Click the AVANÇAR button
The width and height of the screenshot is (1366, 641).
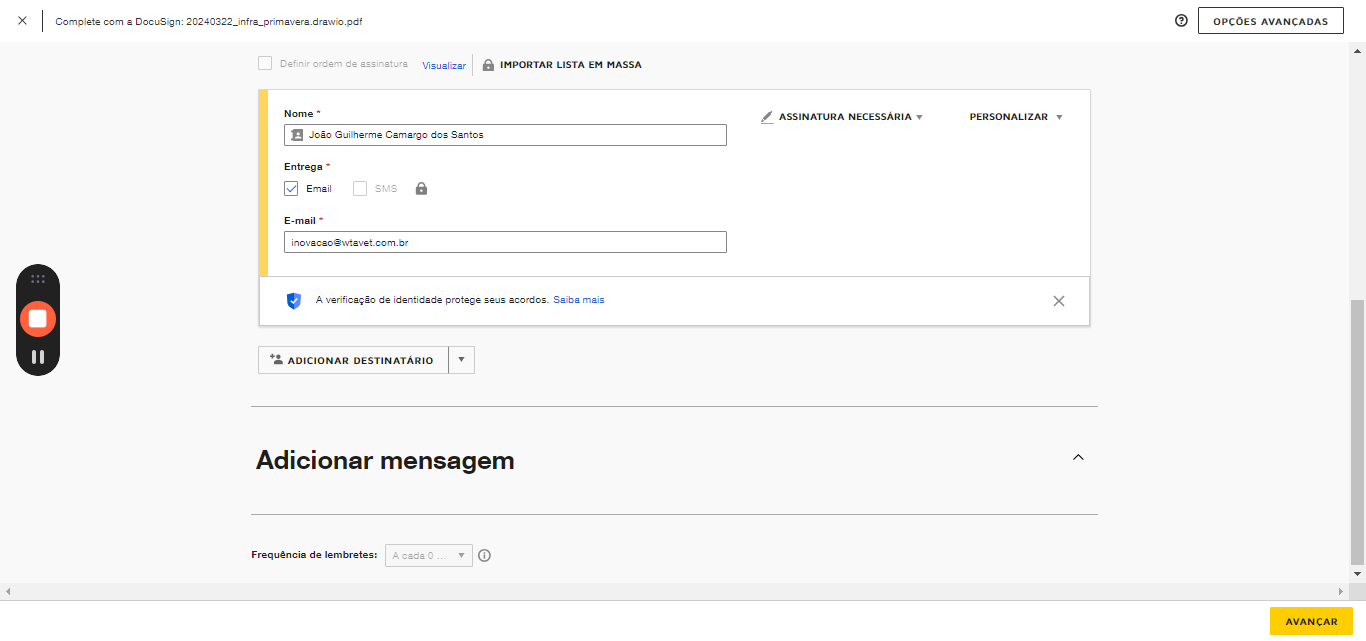tap(1311, 621)
